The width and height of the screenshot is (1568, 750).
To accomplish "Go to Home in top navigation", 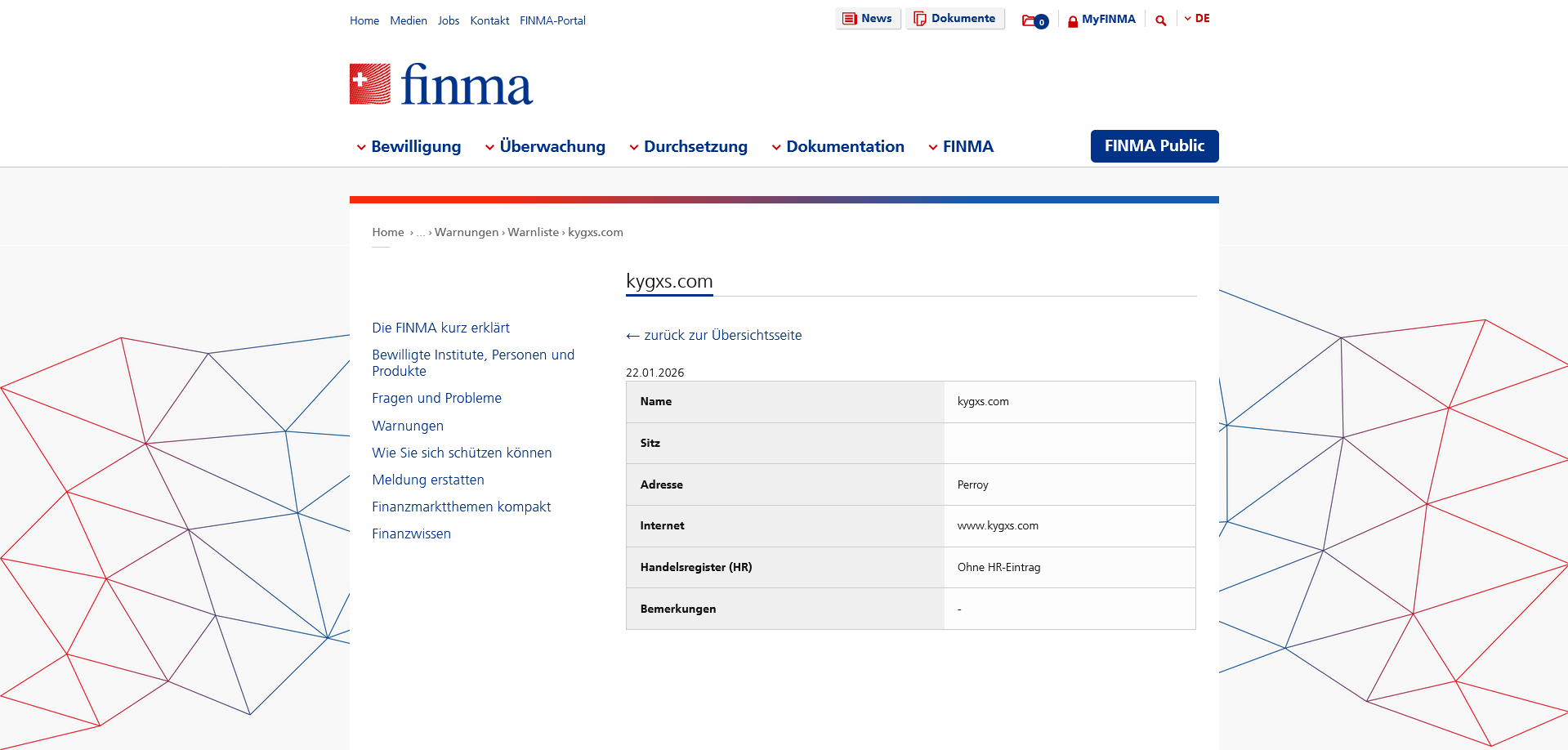I will click(364, 20).
